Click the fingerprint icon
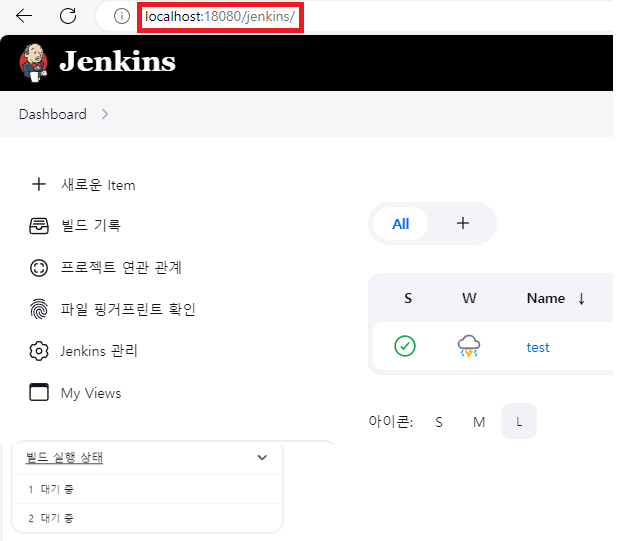 coord(39,309)
